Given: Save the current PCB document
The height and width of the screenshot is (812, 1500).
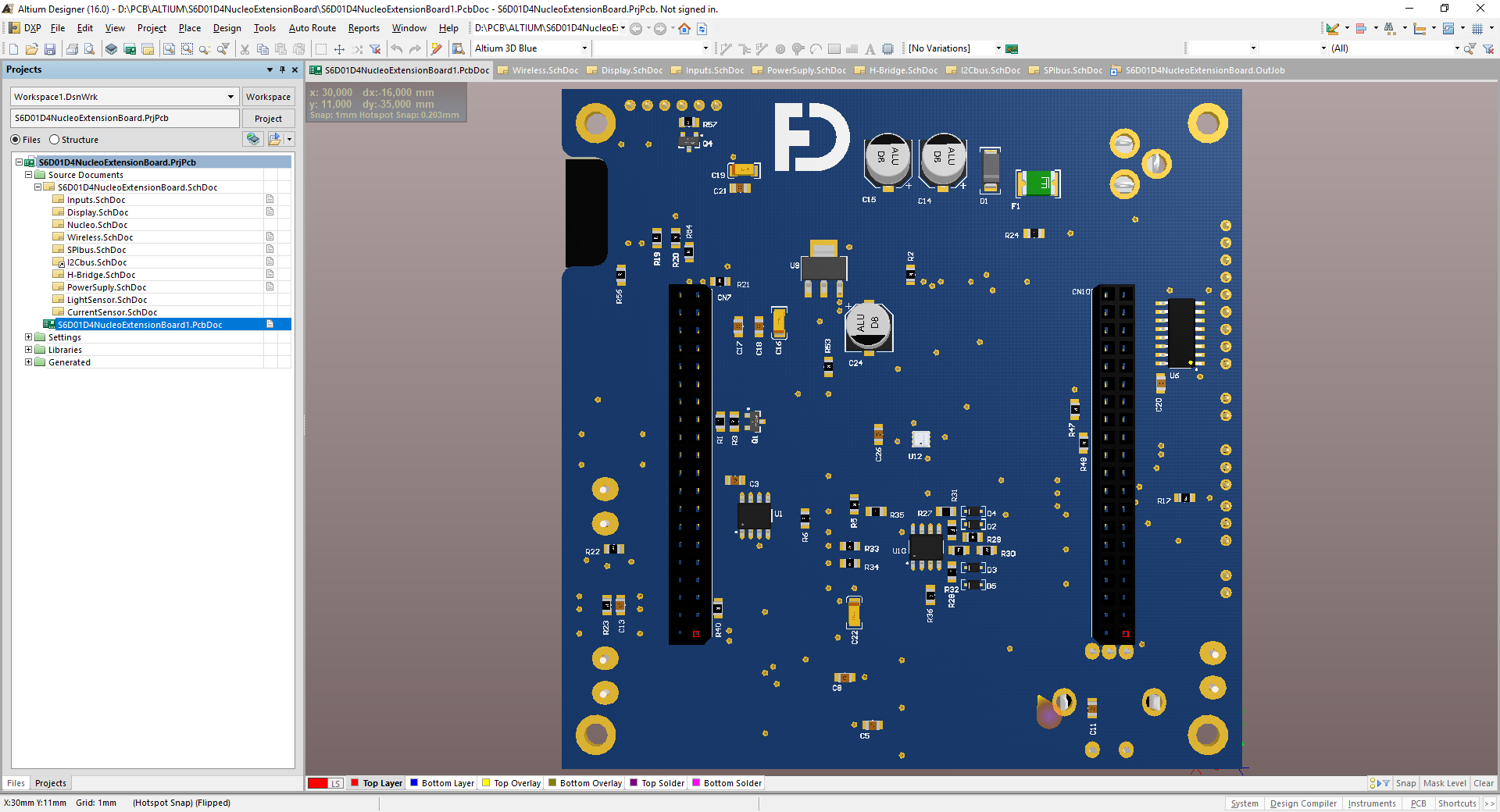Looking at the screenshot, I should click(x=50, y=48).
